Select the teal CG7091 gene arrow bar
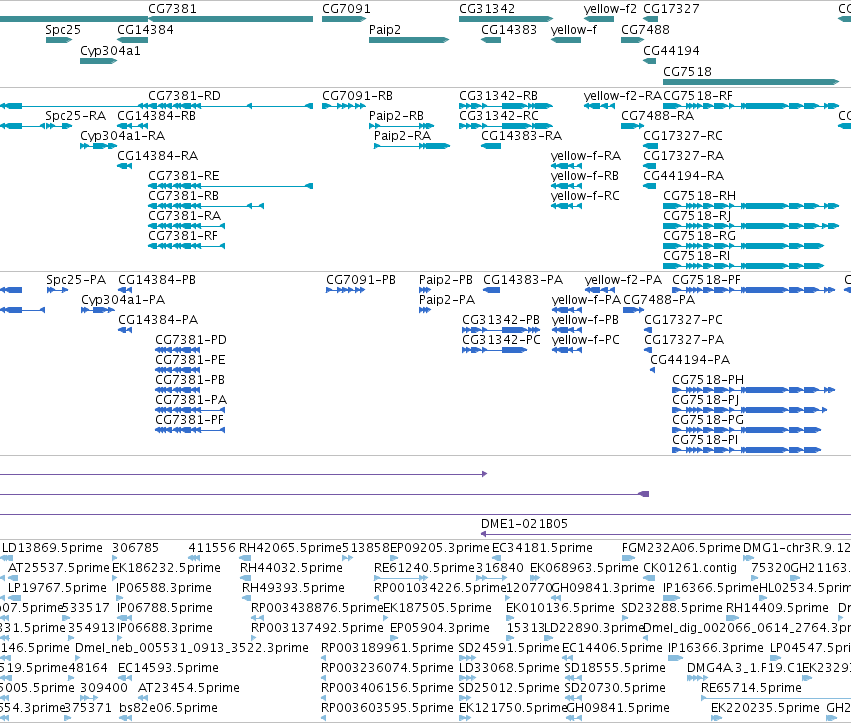 [344, 19]
